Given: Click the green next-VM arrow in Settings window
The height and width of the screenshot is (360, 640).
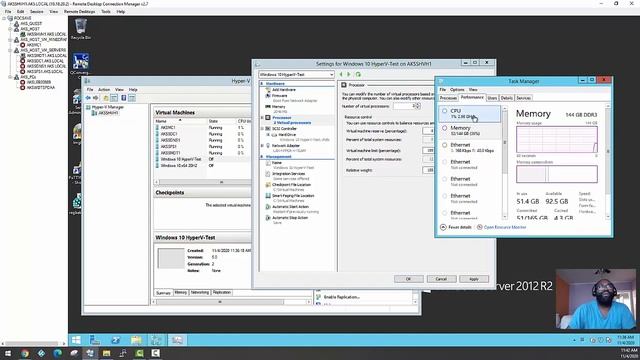Looking at the screenshot, I should (x=349, y=74).
